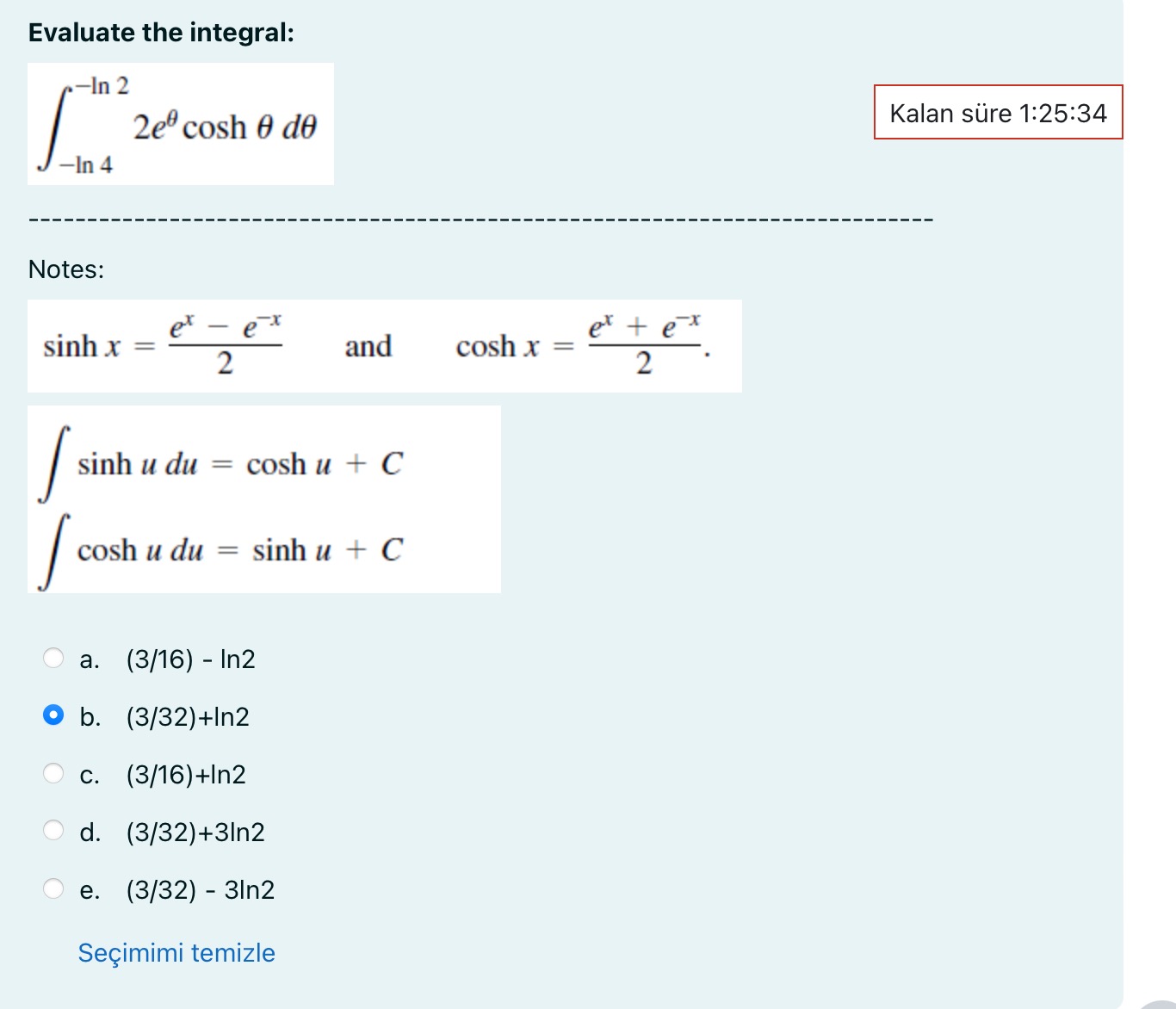1176x1009 pixels.
Task: Click the cosh x formula in notes
Action: pos(579,344)
